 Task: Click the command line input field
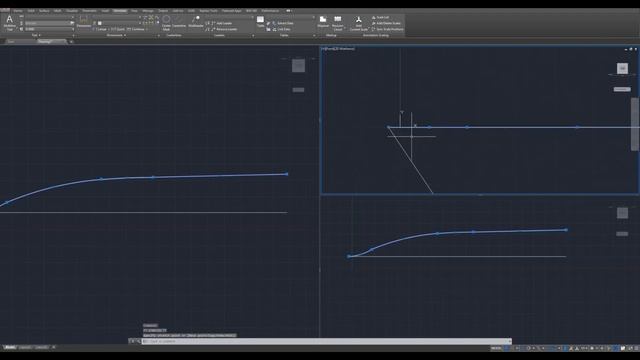click(x=327, y=341)
